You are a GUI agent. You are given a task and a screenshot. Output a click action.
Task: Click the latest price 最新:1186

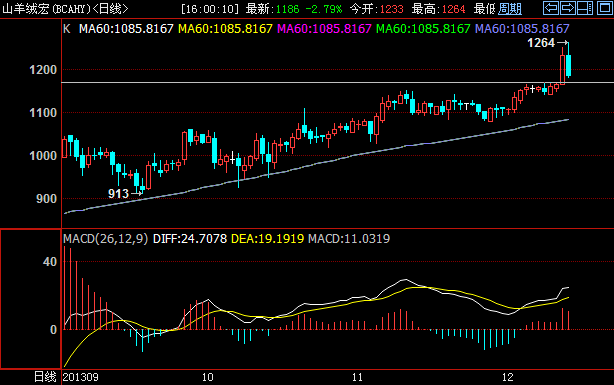coord(272,9)
